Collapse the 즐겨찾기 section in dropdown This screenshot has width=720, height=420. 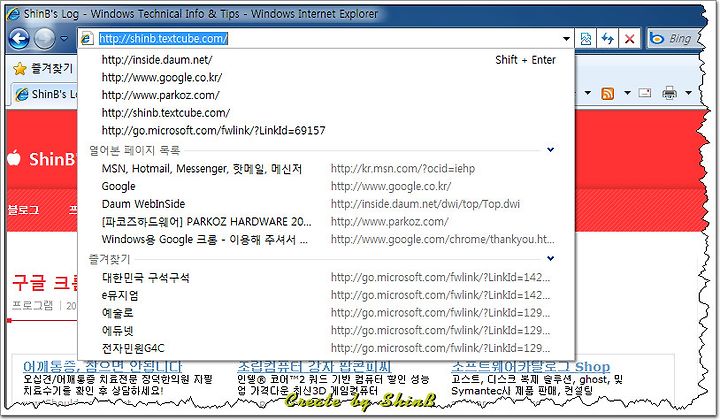click(551, 258)
